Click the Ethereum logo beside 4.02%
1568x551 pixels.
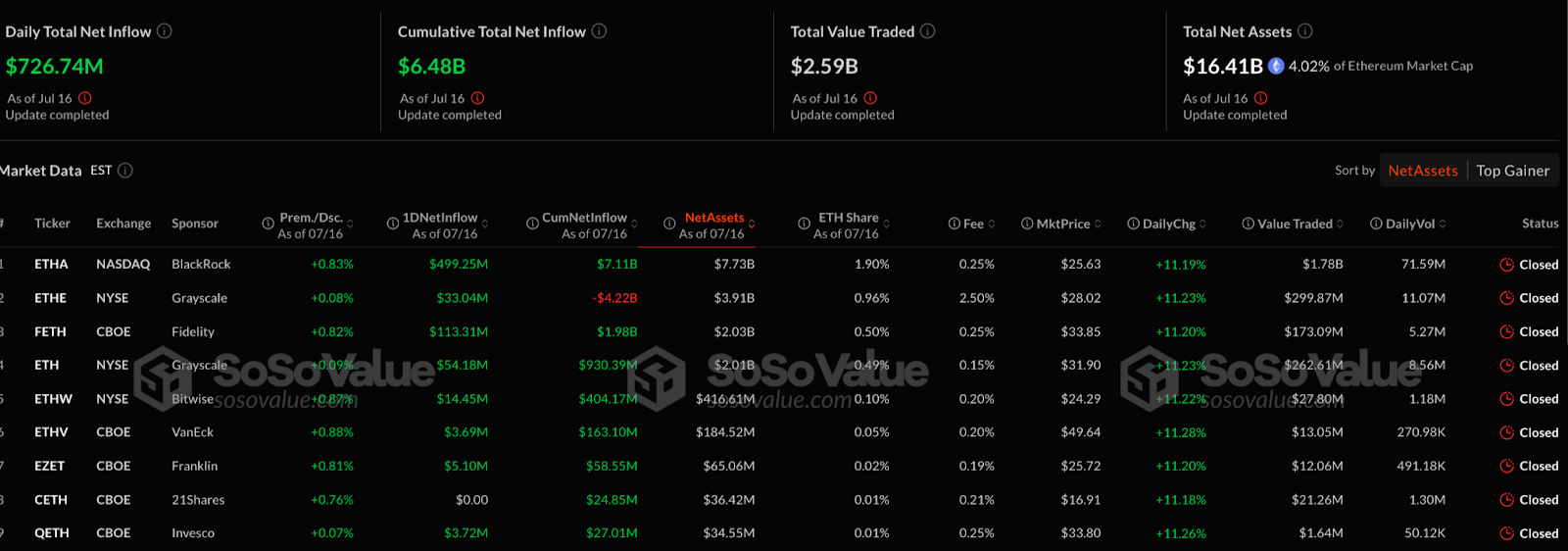tap(1276, 66)
